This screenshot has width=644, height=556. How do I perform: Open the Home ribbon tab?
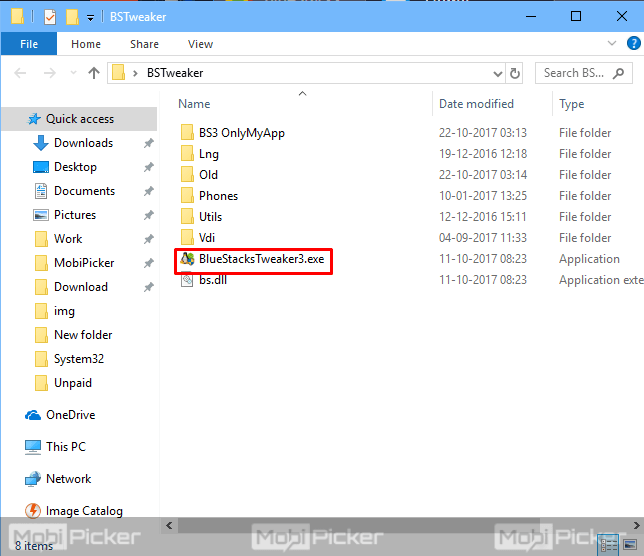(x=86, y=44)
